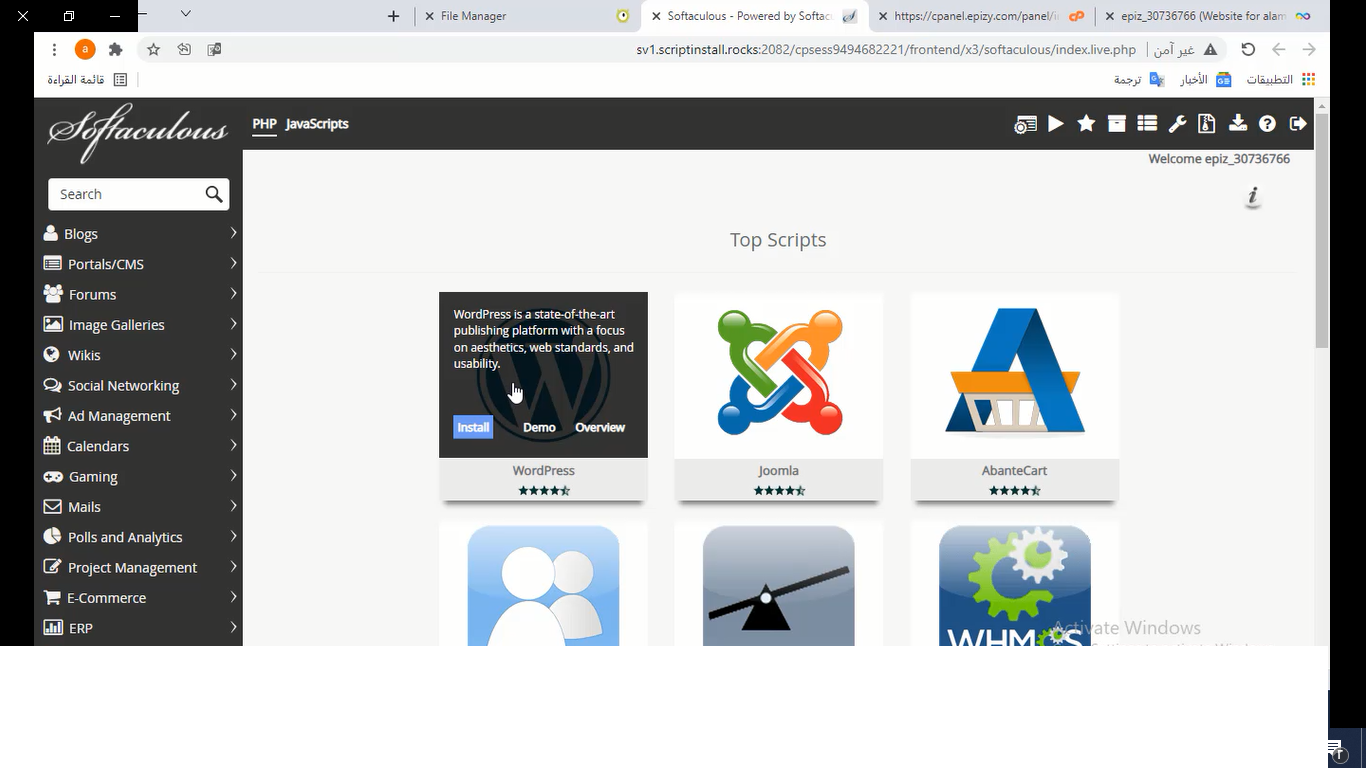Click the information 'i' icon
Viewport: 1366px width, 768px height.
tap(1253, 197)
